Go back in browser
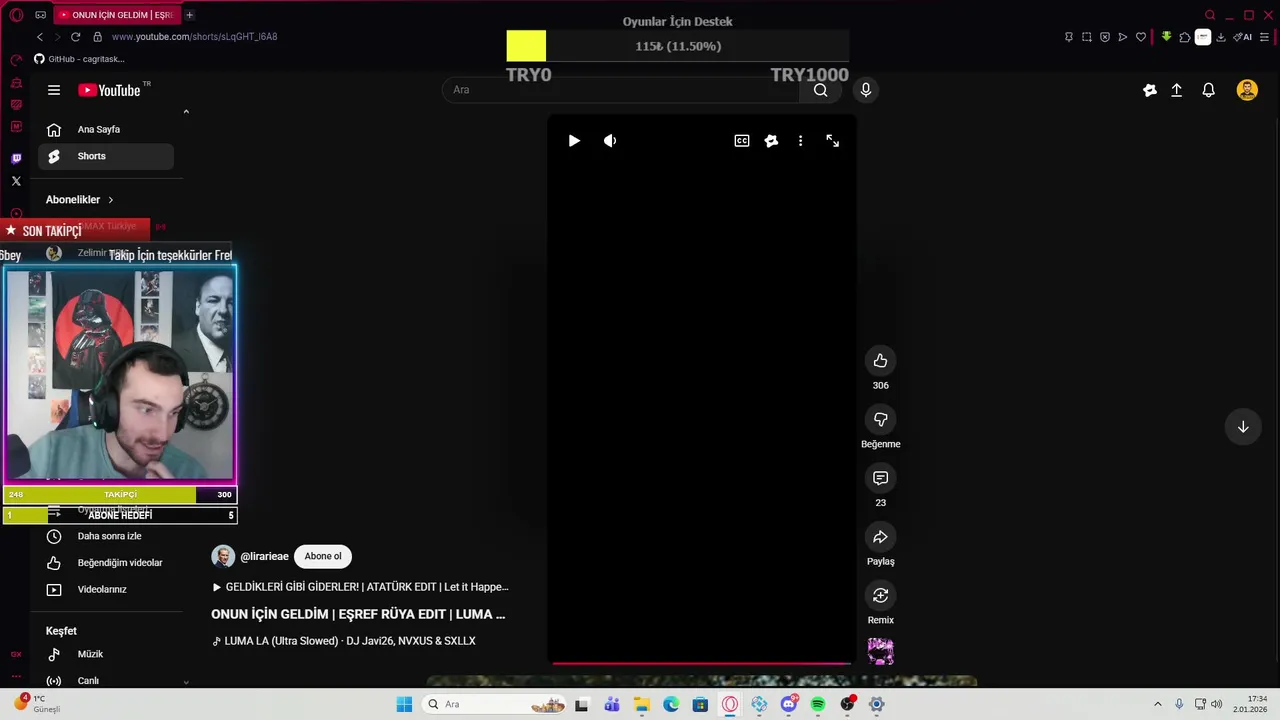 point(40,37)
